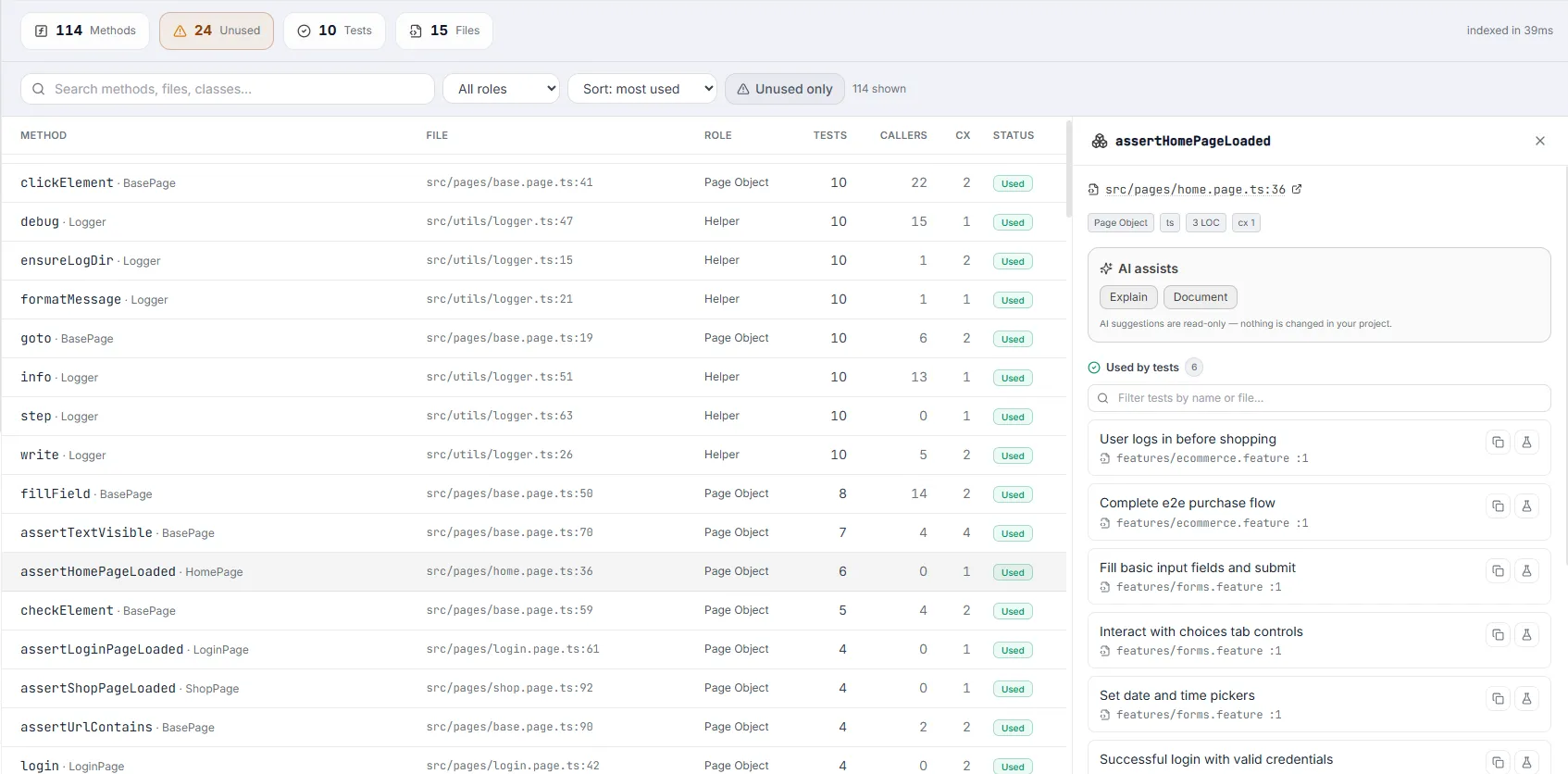Copy the 'Interact with choices tab controls' test
Image resolution: width=1568 pixels, height=774 pixels.
(1498, 635)
